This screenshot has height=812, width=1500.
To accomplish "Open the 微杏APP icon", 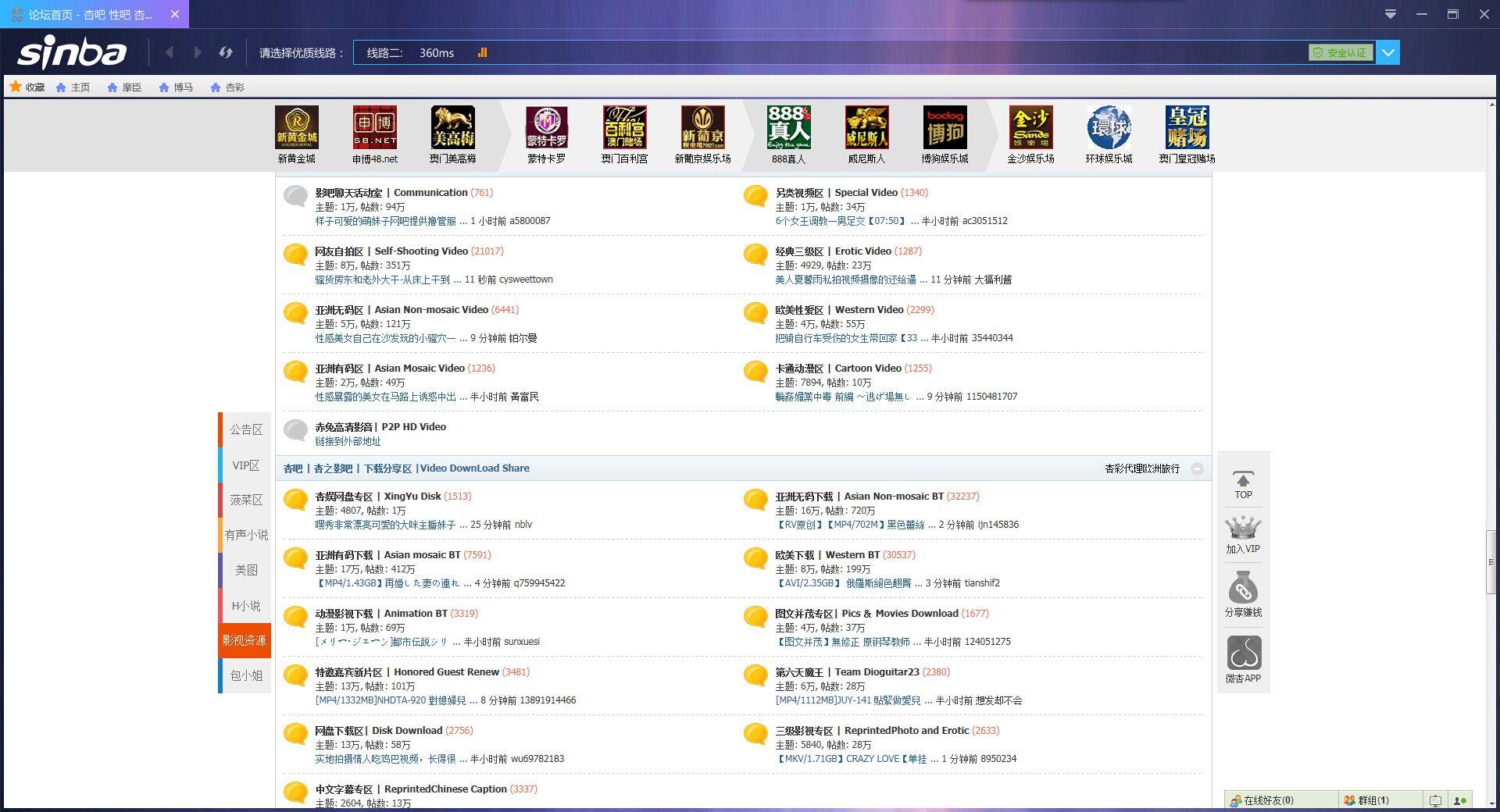I will 1244,654.
